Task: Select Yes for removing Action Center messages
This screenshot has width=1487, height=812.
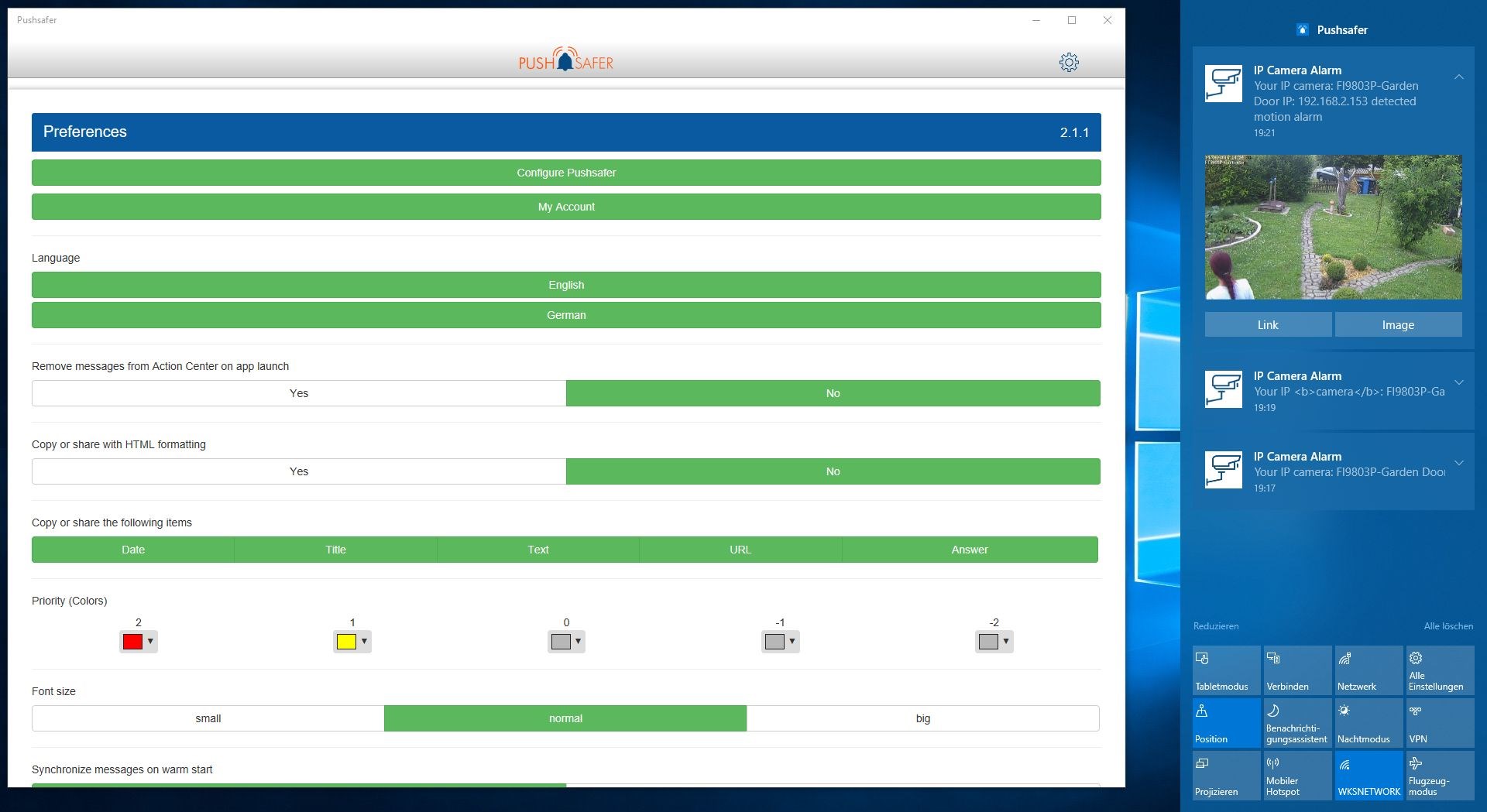Action: [x=299, y=393]
